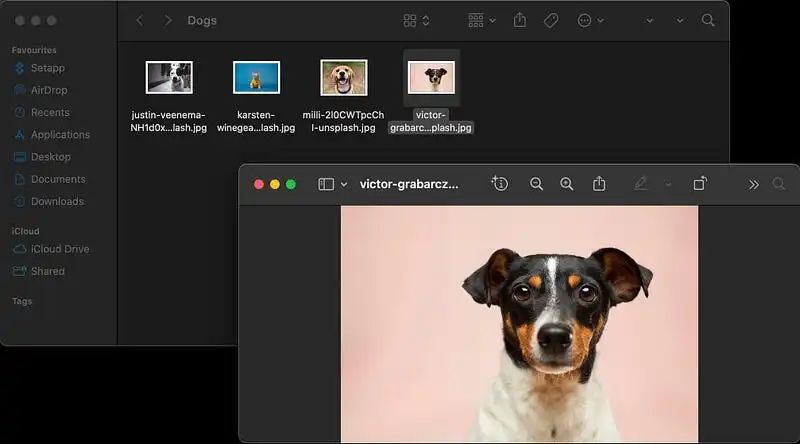
Task: Click Preview Share icon
Action: (599, 183)
